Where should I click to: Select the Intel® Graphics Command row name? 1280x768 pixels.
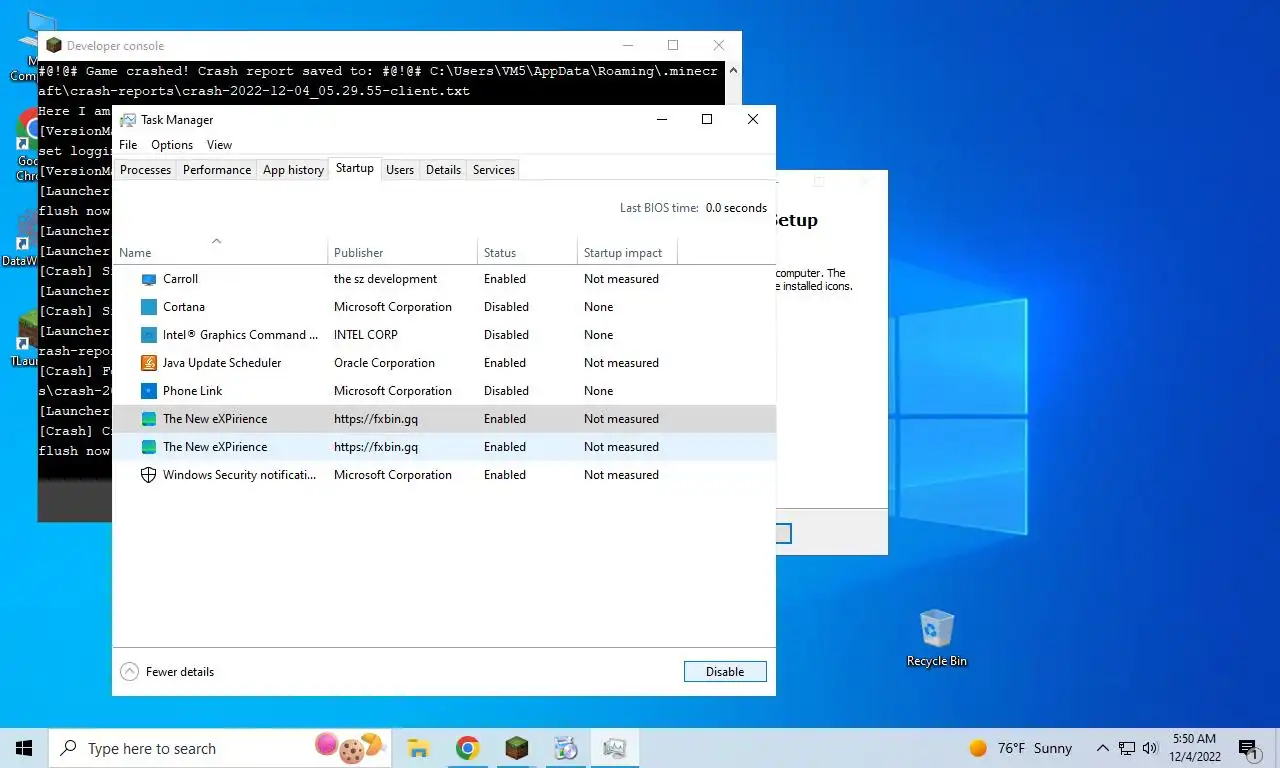coord(241,335)
